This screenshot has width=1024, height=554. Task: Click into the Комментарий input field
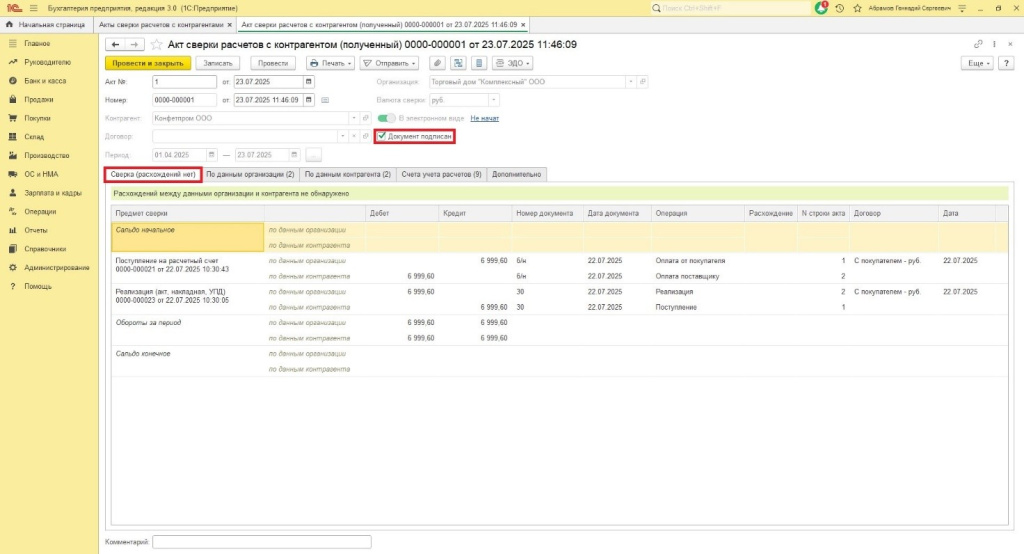261,542
